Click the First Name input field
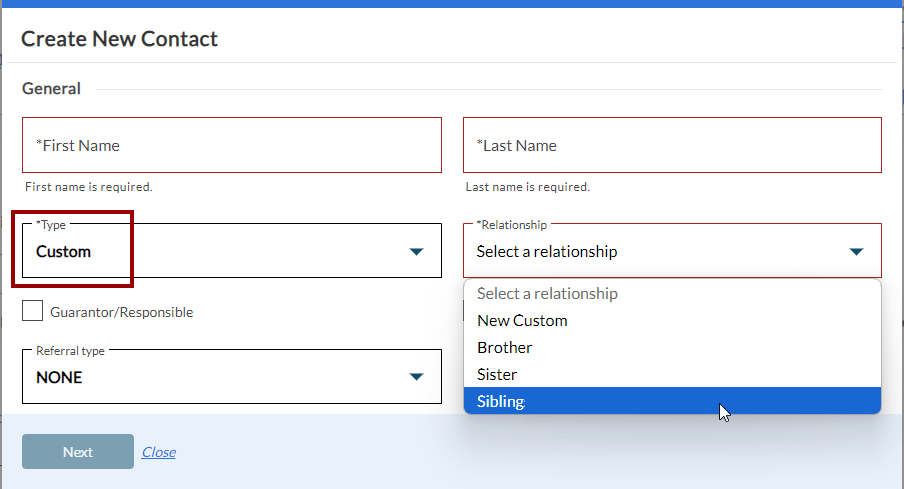The width and height of the screenshot is (904, 489). point(231,146)
